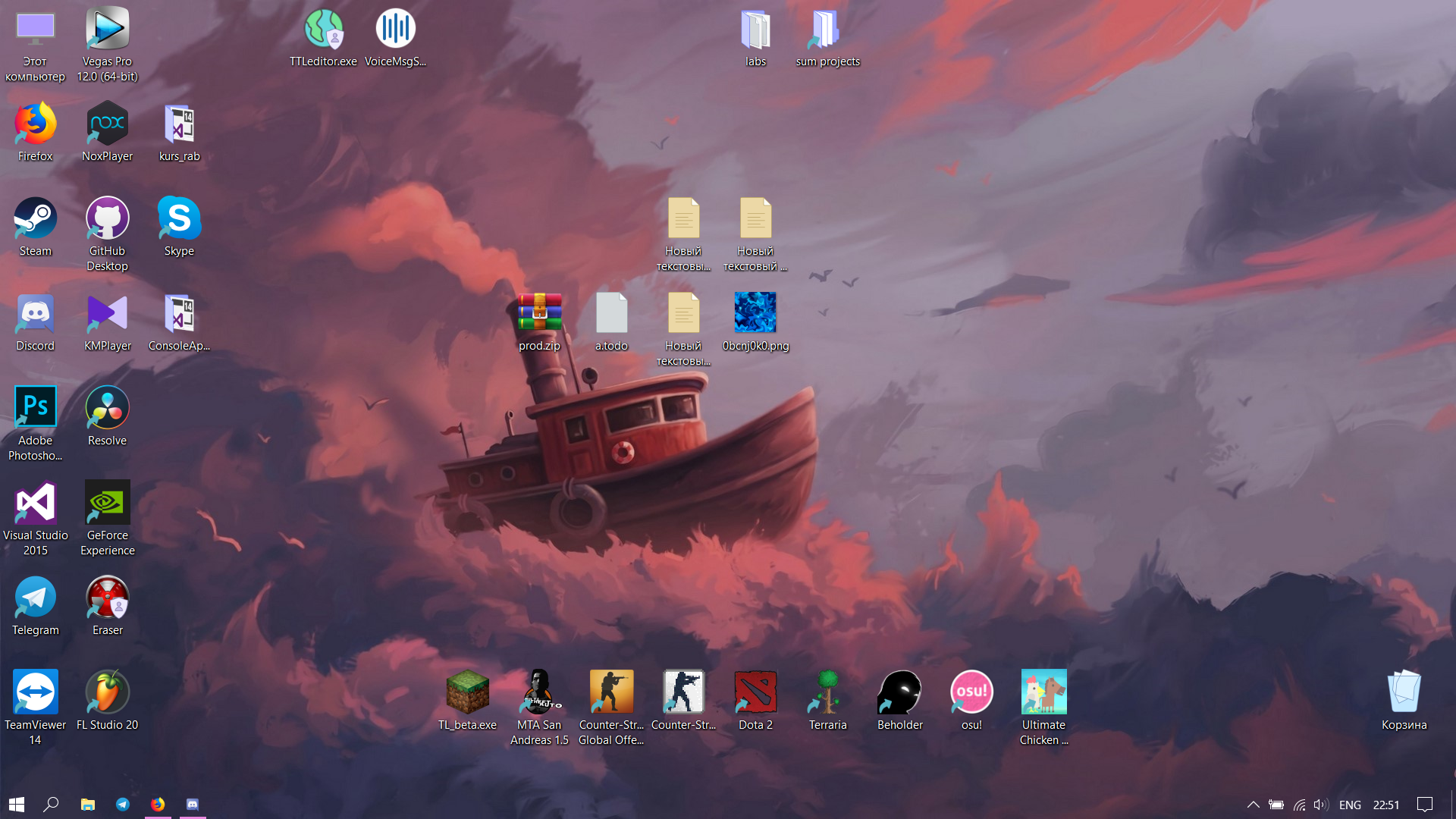Show hidden system tray icons
Screen dimensions: 1456x819
click(1253, 805)
